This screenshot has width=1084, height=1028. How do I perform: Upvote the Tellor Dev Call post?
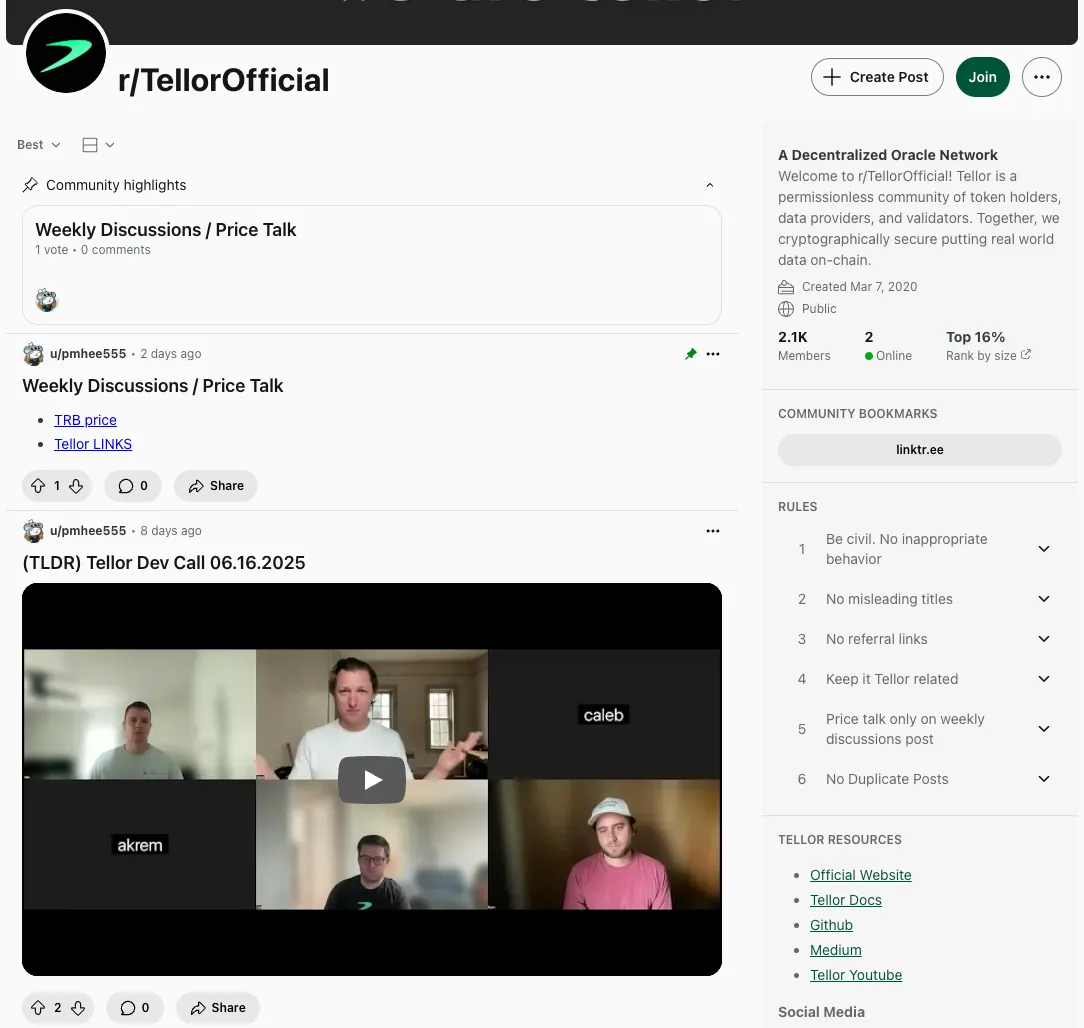(39, 1008)
